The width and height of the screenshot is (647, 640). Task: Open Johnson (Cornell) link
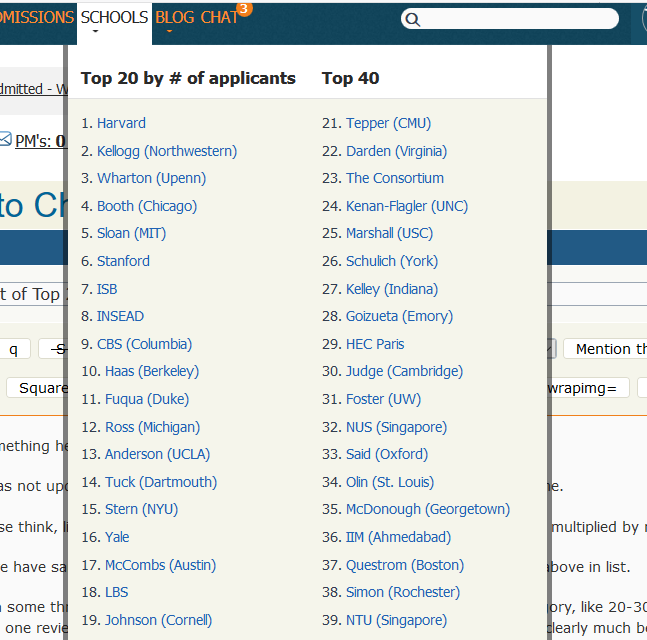click(x=158, y=620)
